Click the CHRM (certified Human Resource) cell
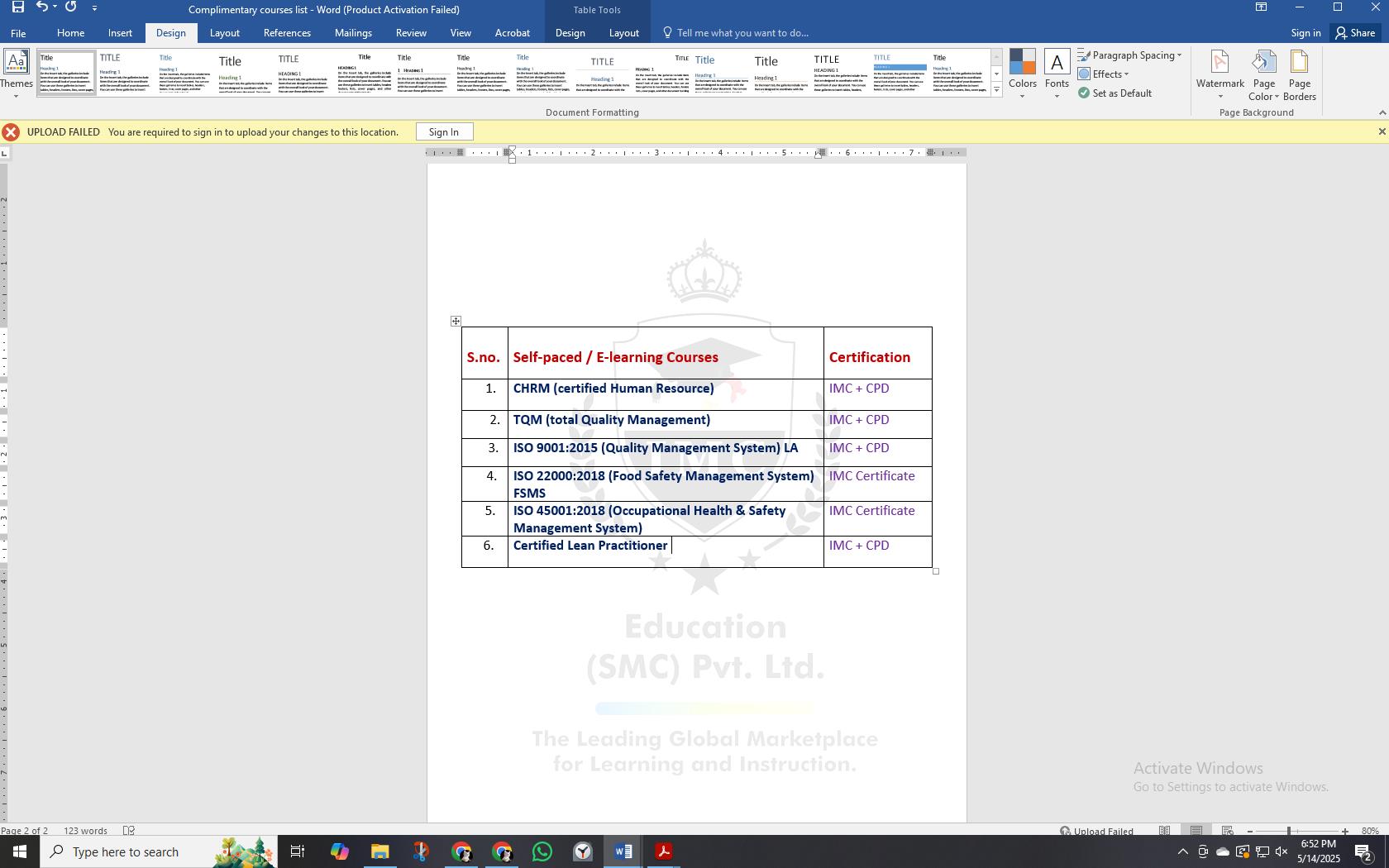 tap(666, 395)
